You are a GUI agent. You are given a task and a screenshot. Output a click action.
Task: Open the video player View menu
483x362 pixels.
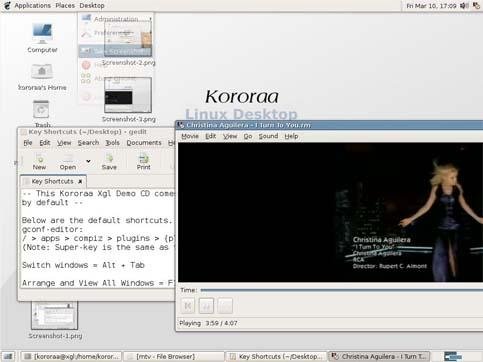pos(230,136)
